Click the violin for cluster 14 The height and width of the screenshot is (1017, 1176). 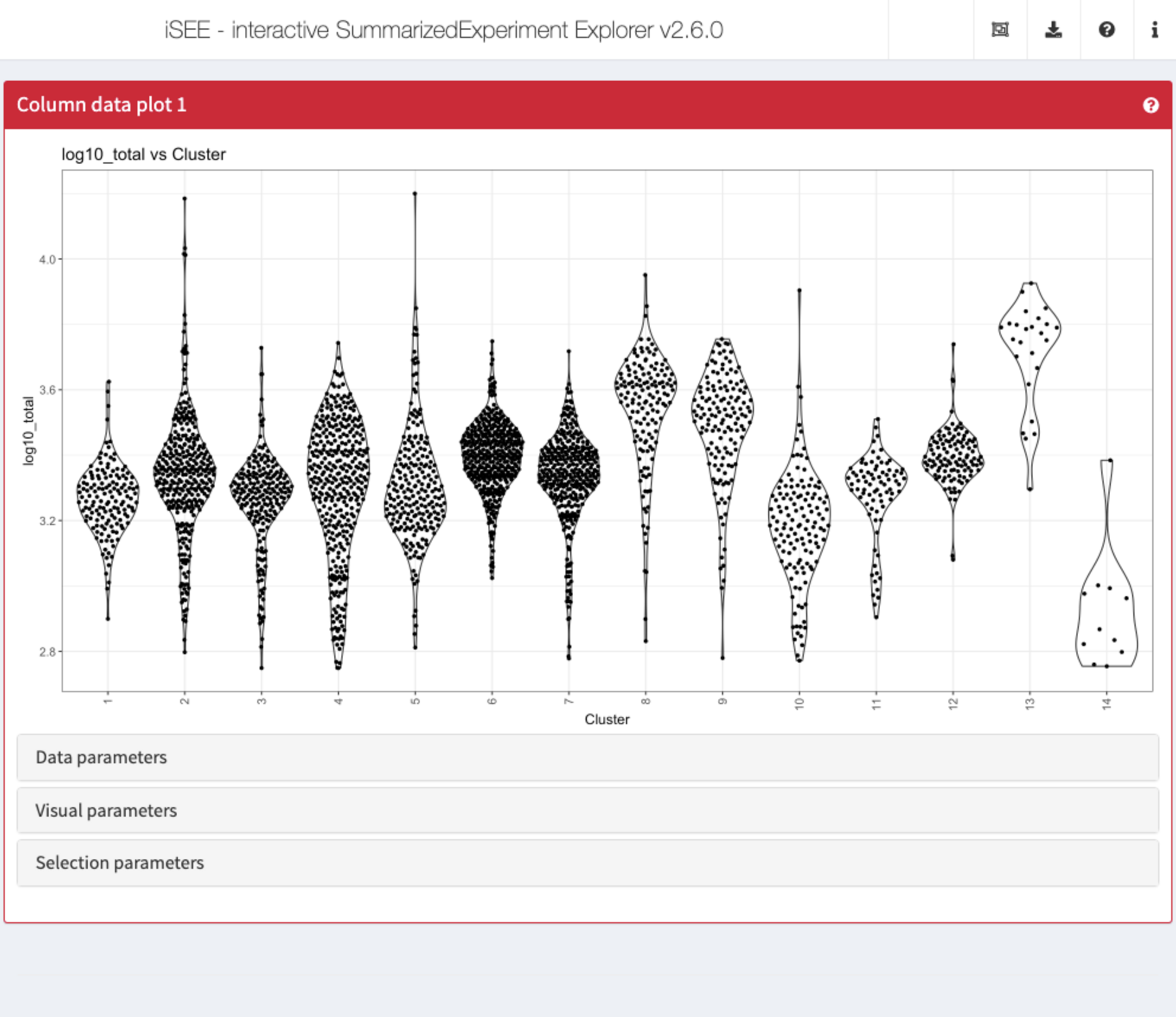coord(1106,563)
